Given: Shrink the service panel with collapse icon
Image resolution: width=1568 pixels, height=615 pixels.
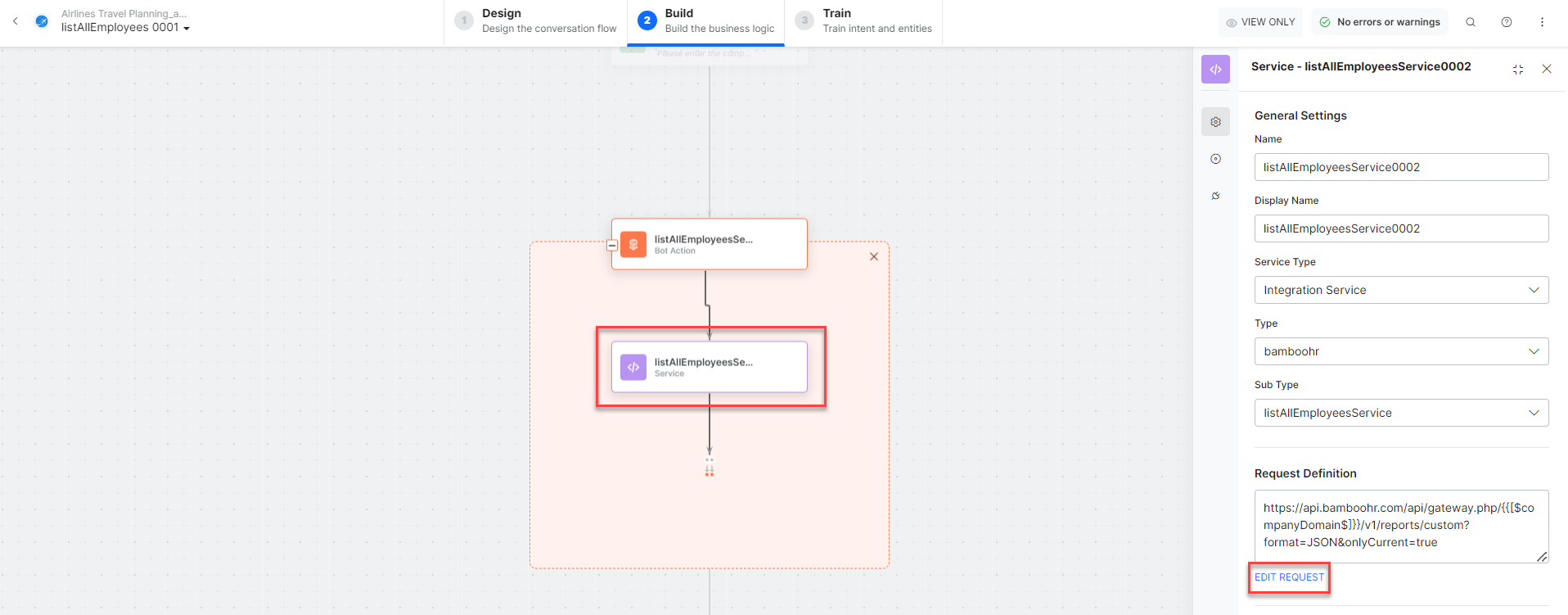Looking at the screenshot, I should pos(1518,70).
